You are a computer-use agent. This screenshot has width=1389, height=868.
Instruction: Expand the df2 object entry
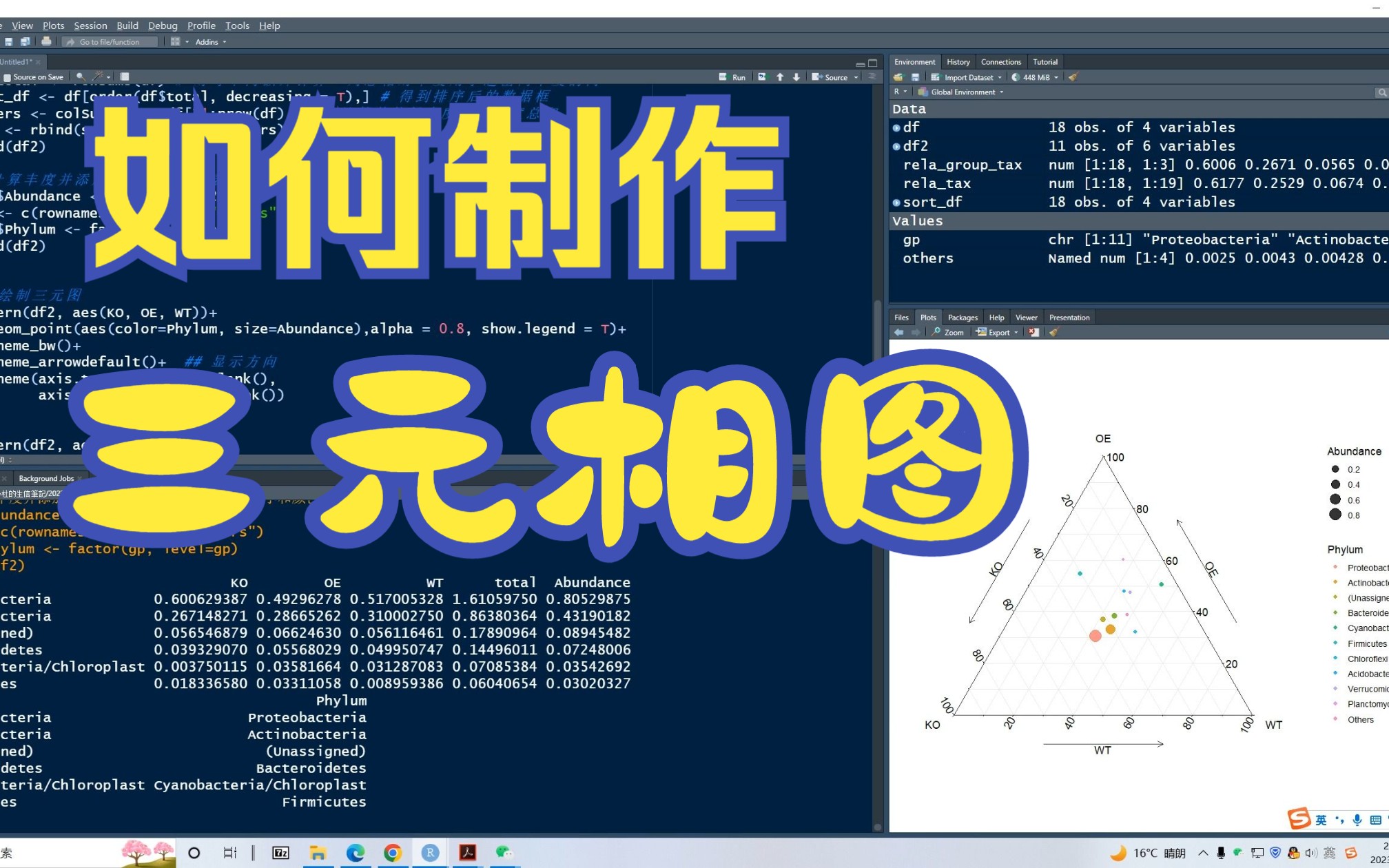(x=896, y=145)
